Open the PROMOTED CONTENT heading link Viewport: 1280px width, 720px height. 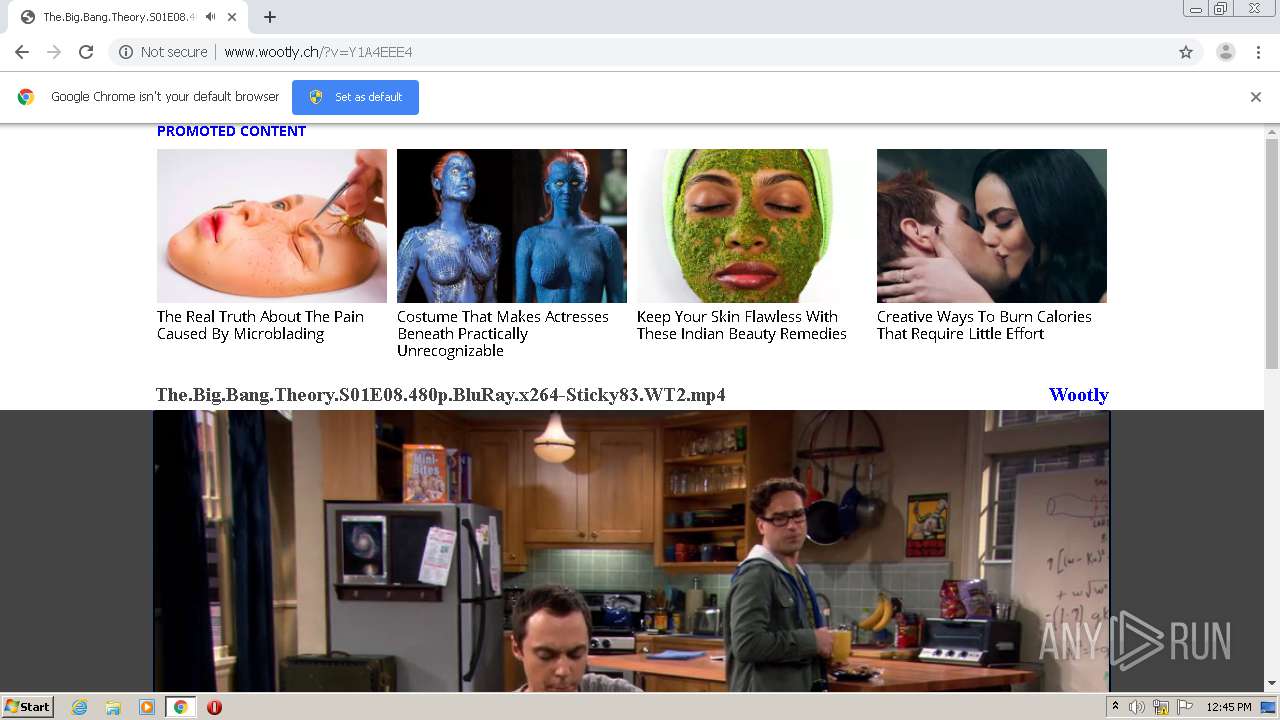point(231,131)
